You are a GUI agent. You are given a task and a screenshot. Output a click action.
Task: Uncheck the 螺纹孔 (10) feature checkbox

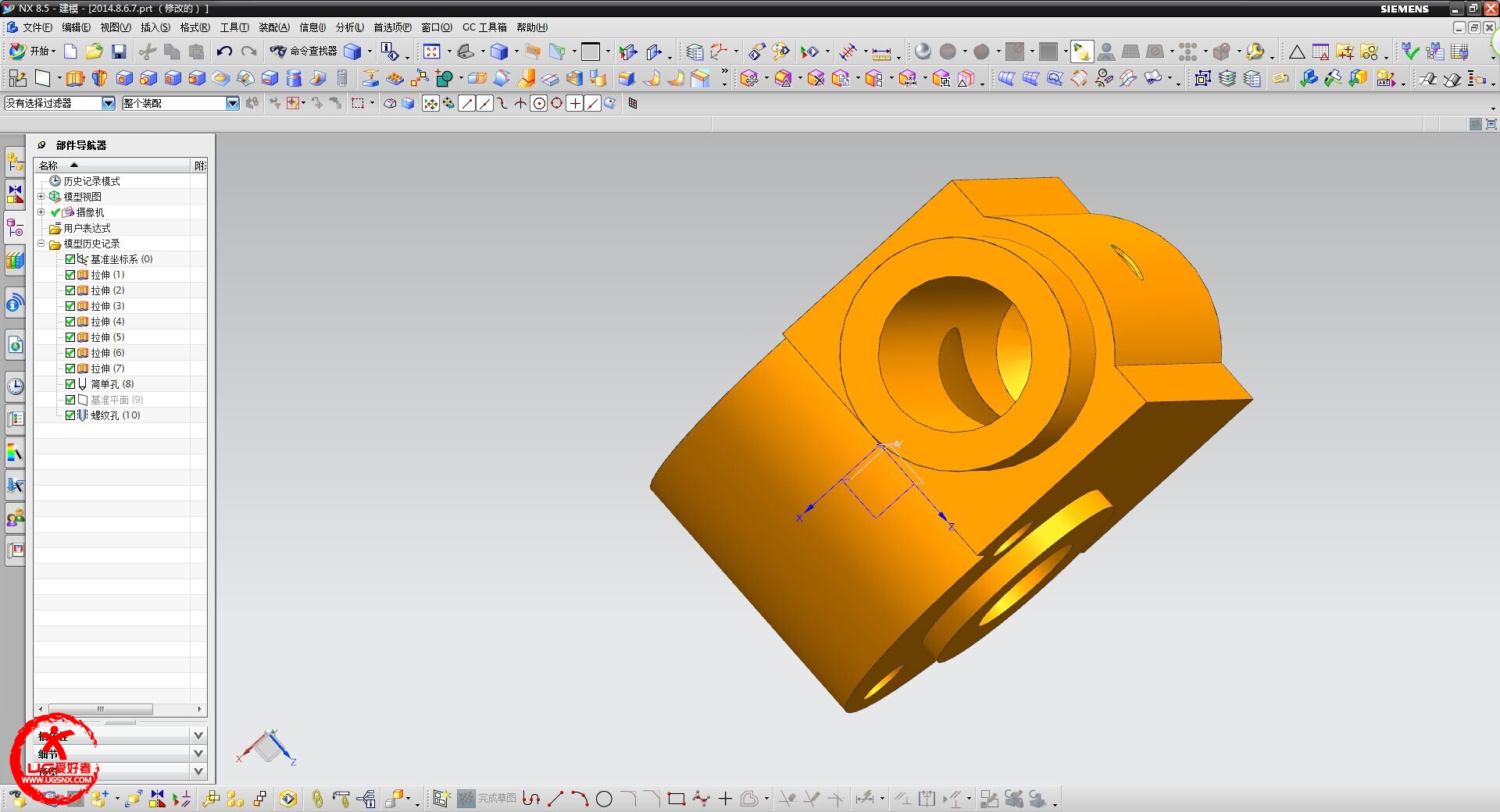[x=70, y=415]
